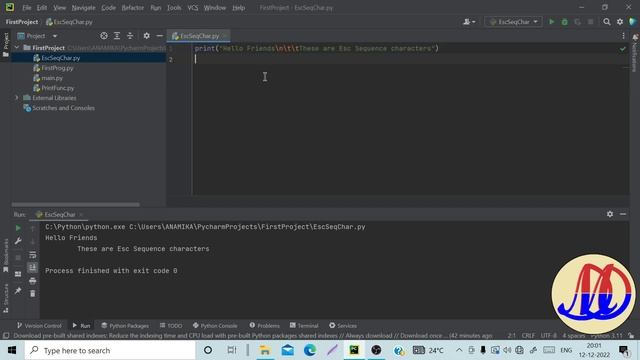
Task: Open Mail app from taskbar
Action: coord(288,350)
